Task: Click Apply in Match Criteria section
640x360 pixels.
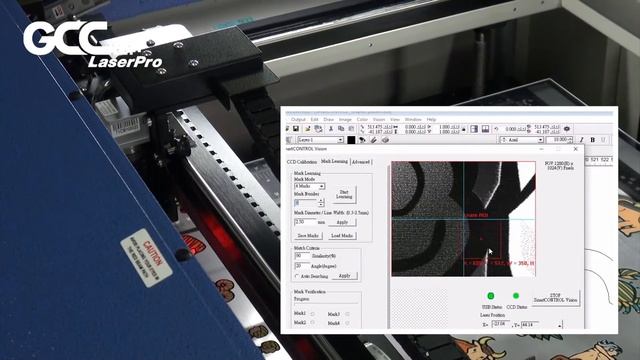Action: point(344,276)
